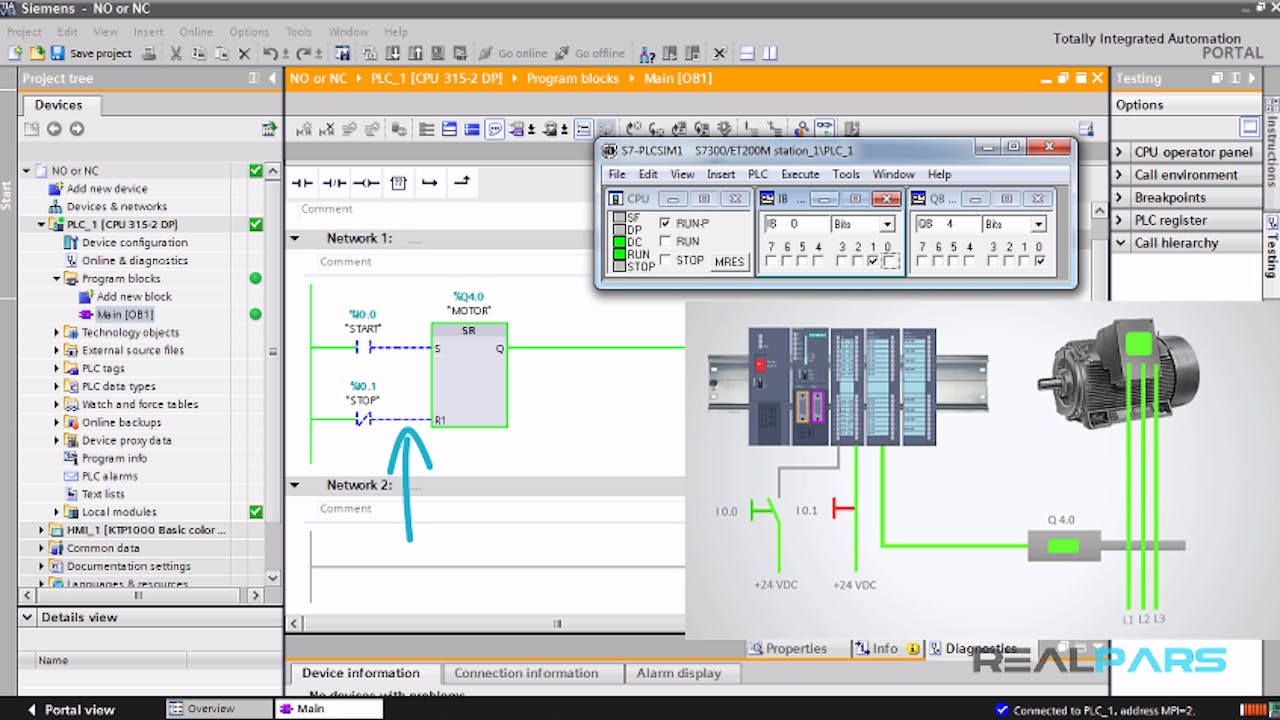Switch to the Alarm display tab

point(679,673)
